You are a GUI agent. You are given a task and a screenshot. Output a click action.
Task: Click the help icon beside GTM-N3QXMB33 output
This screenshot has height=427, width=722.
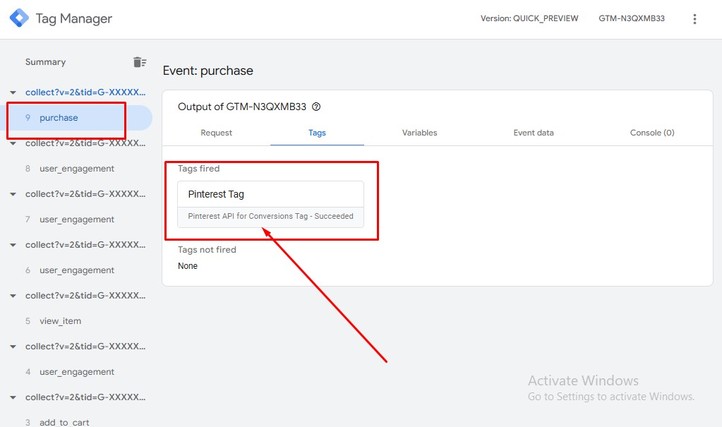click(x=317, y=106)
